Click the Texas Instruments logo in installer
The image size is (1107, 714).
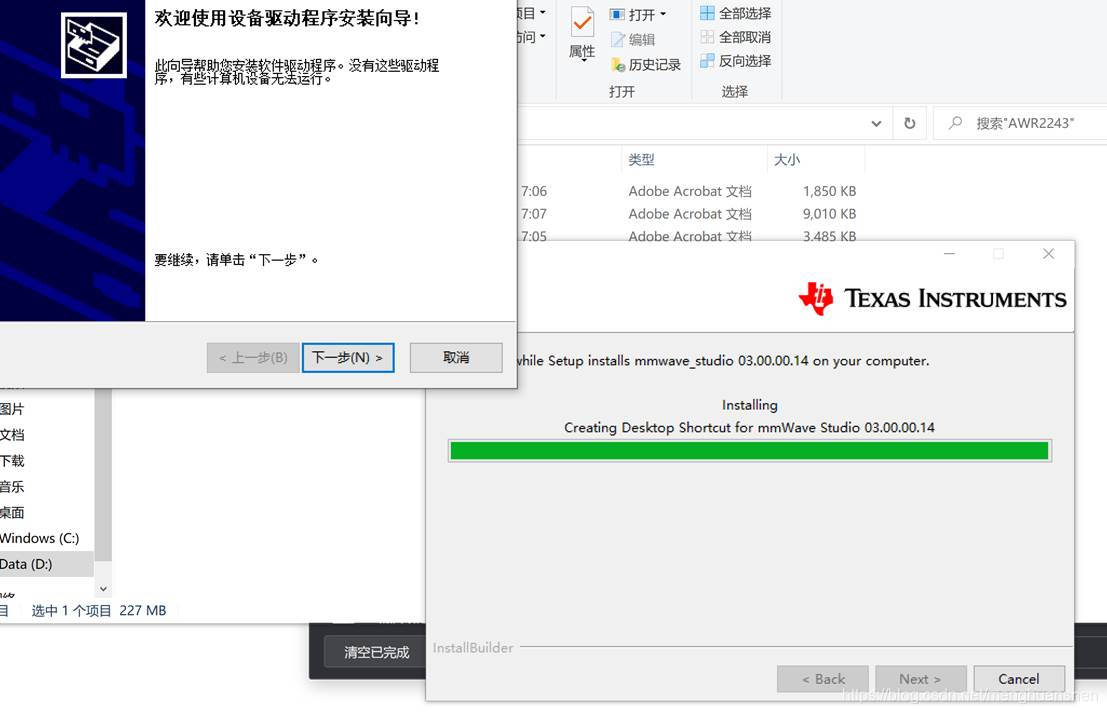[x=932, y=299]
